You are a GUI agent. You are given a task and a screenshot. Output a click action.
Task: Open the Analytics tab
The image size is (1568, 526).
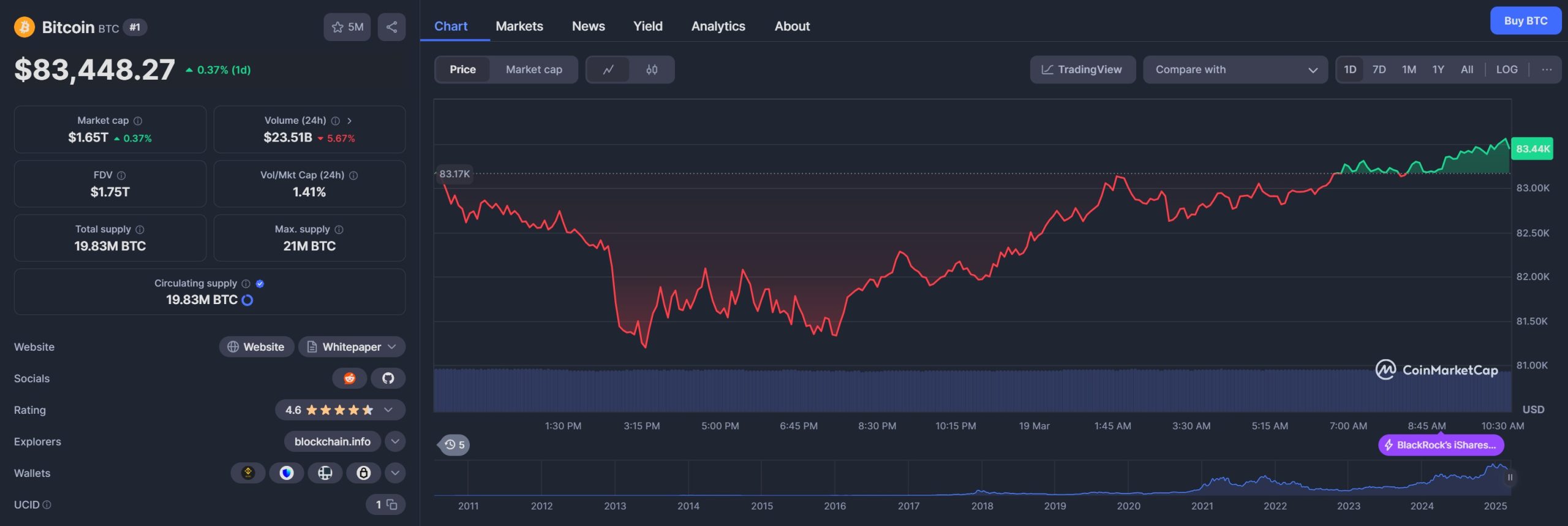tap(718, 26)
